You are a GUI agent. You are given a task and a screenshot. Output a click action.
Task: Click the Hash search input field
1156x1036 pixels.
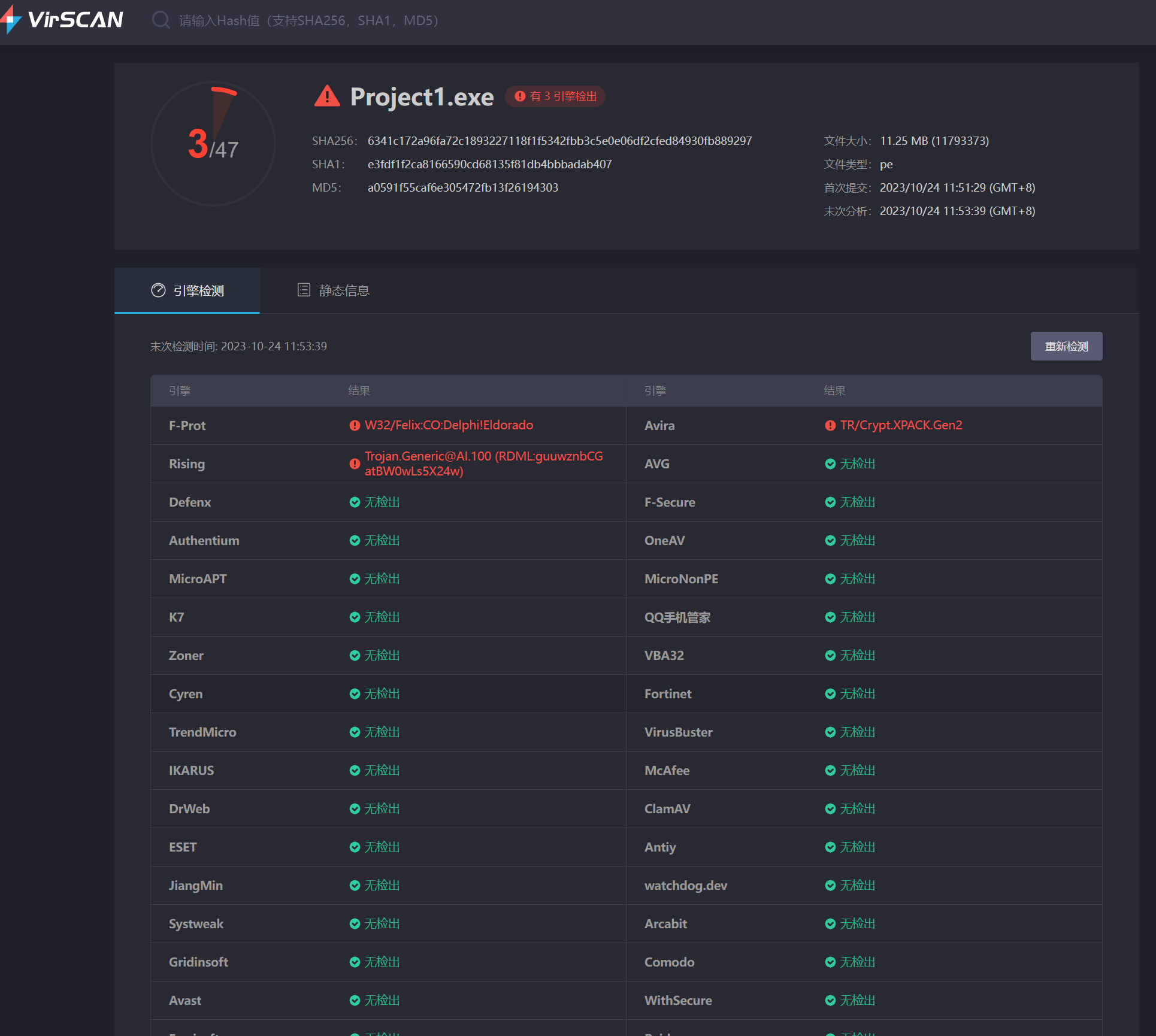click(x=308, y=21)
